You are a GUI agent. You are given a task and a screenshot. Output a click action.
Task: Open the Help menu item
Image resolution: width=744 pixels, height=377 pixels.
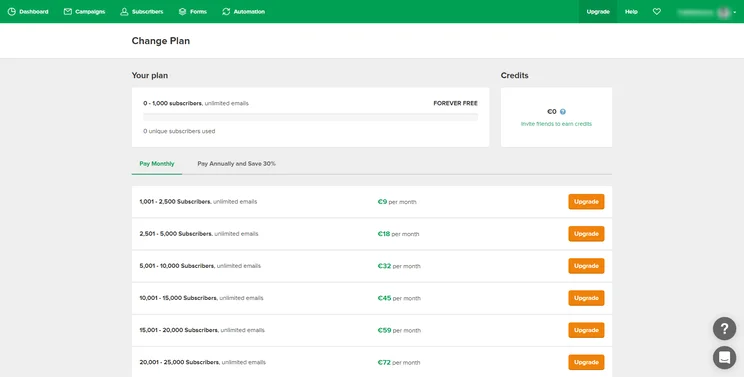631,11
